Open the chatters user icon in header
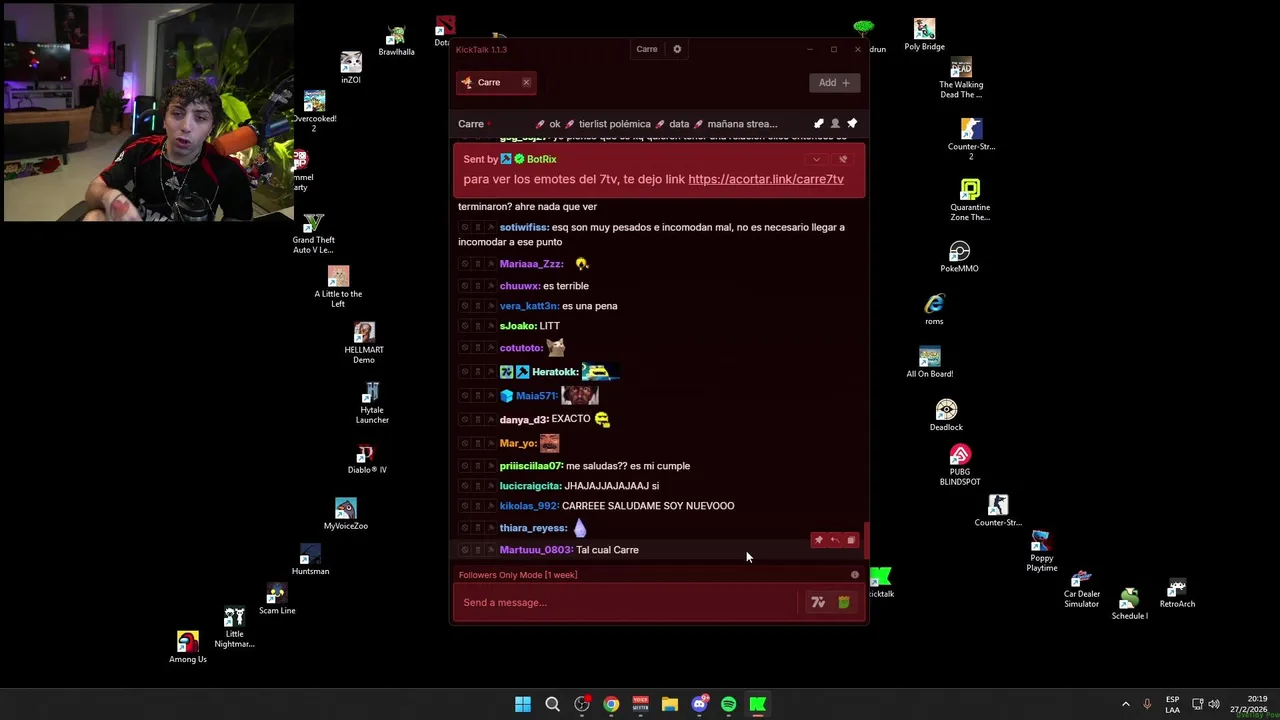The height and width of the screenshot is (720, 1280). [835, 123]
